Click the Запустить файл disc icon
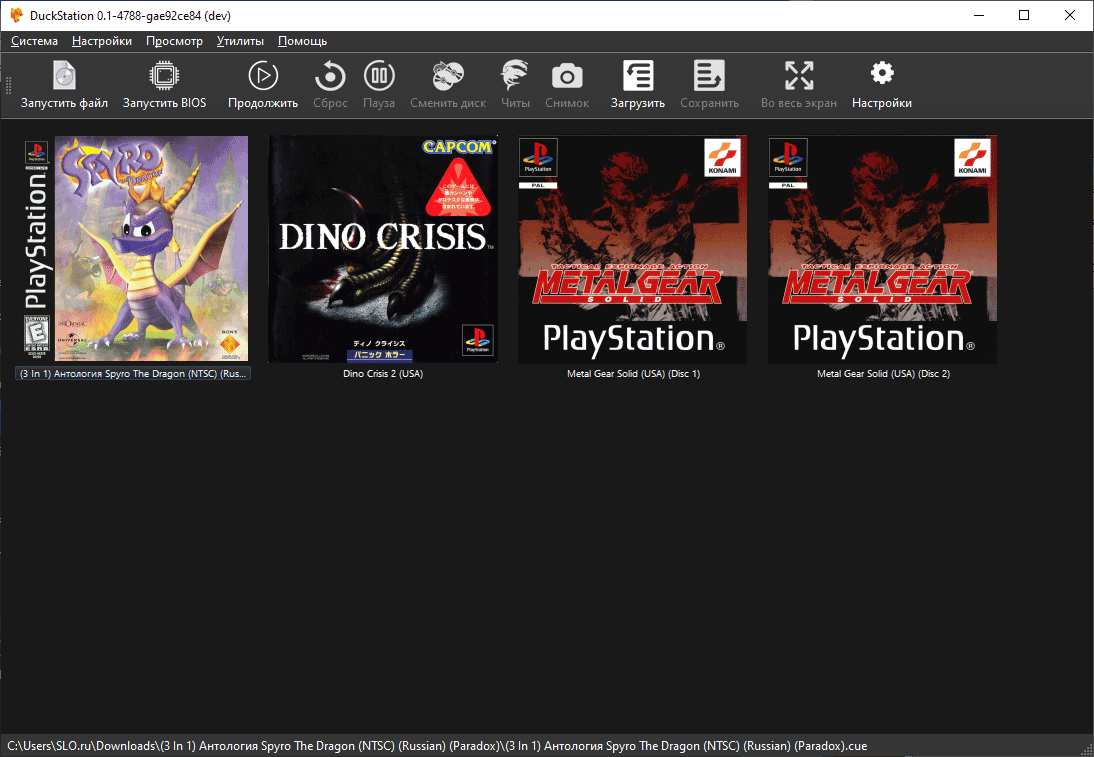The width and height of the screenshot is (1094, 757). point(64,75)
